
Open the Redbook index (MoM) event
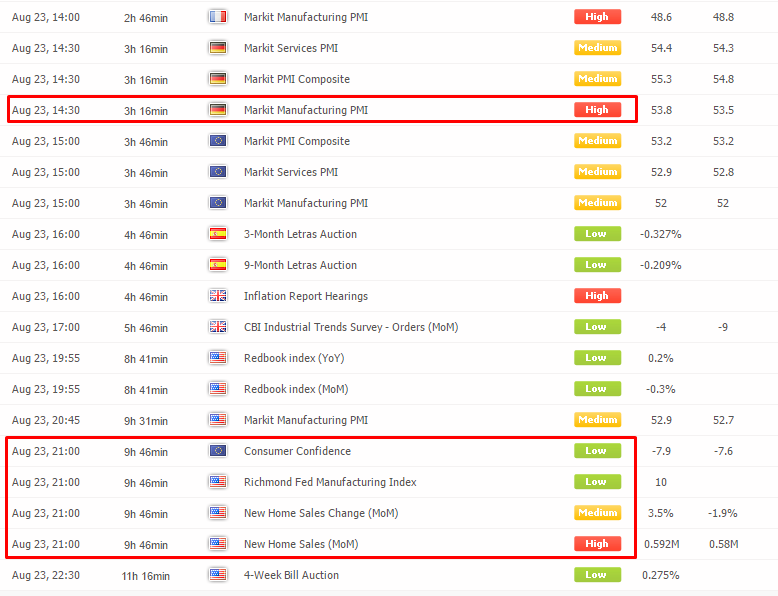pyautogui.click(x=296, y=390)
